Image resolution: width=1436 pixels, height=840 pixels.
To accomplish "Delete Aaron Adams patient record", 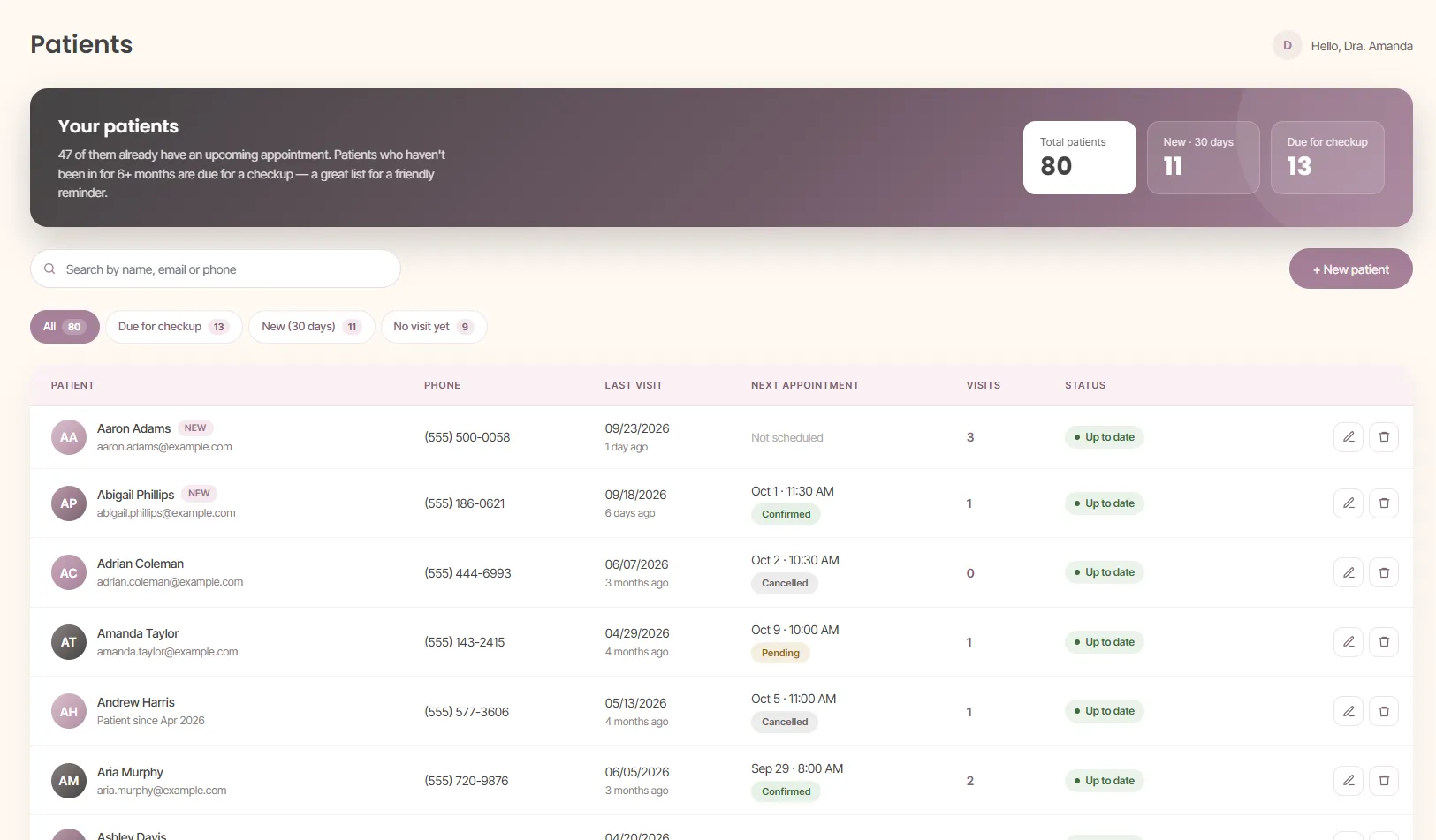I will pyautogui.click(x=1384, y=437).
